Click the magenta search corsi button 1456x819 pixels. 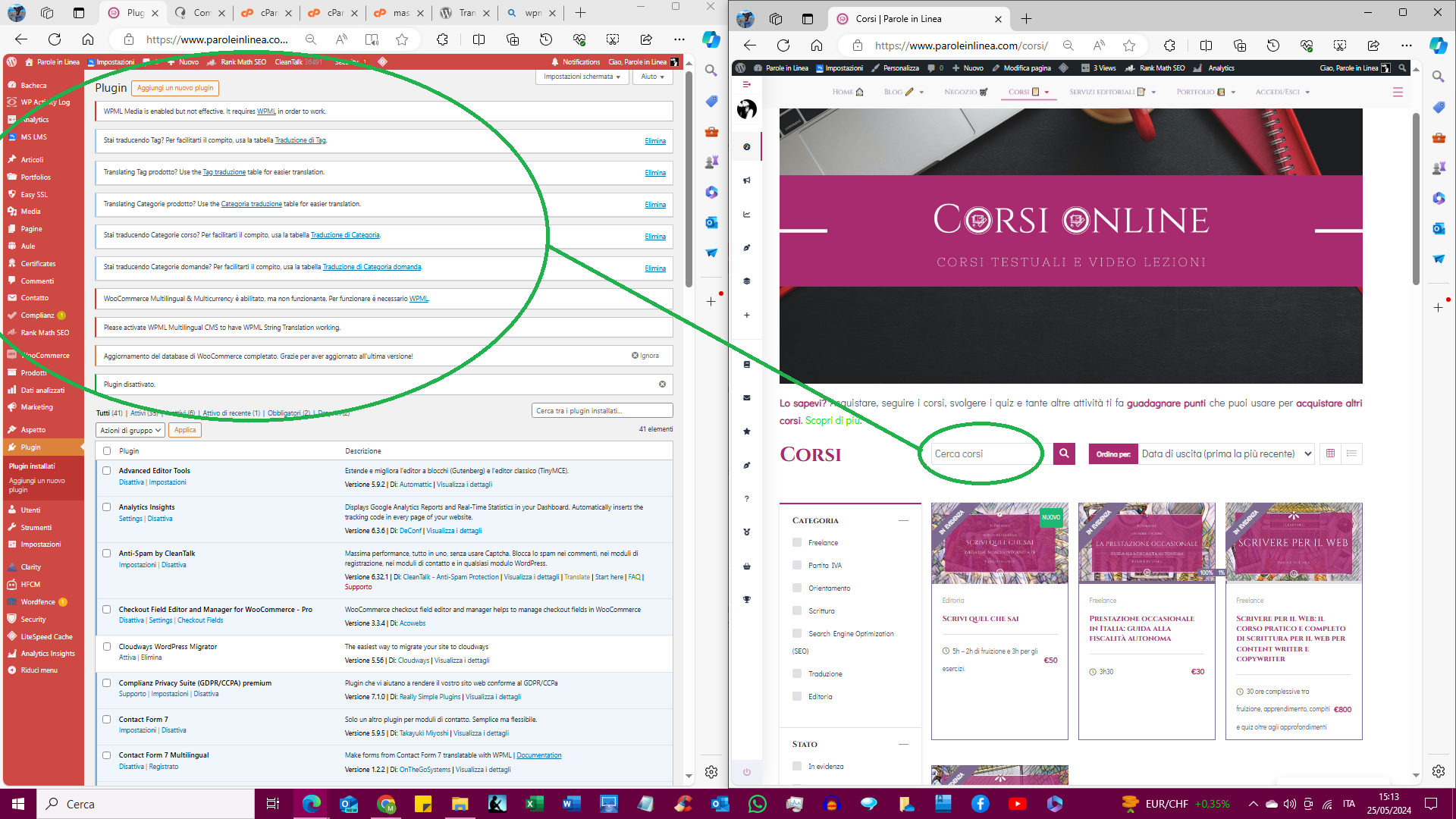pos(1064,453)
